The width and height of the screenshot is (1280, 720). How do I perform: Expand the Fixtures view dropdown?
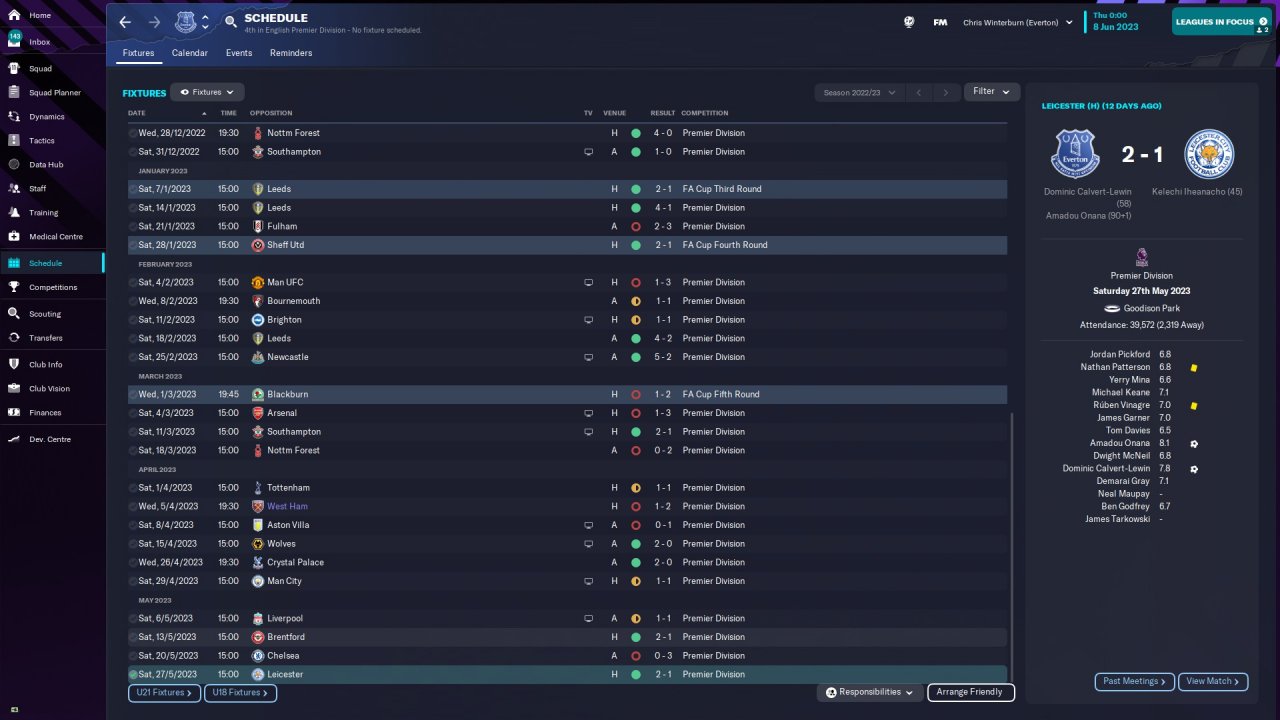point(207,92)
